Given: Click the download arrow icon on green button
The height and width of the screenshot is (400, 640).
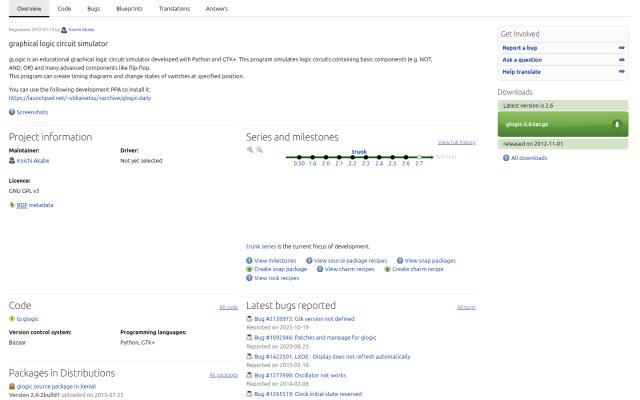Looking at the screenshot, I should 617,124.
